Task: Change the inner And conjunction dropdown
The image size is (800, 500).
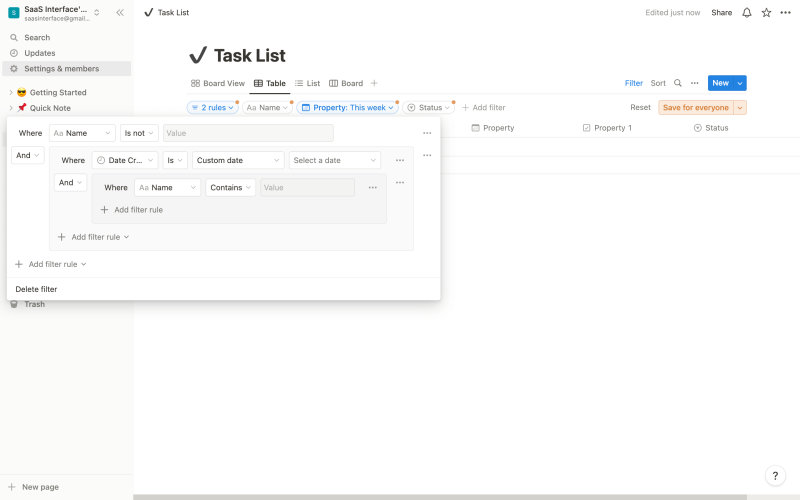Action: coord(70,183)
